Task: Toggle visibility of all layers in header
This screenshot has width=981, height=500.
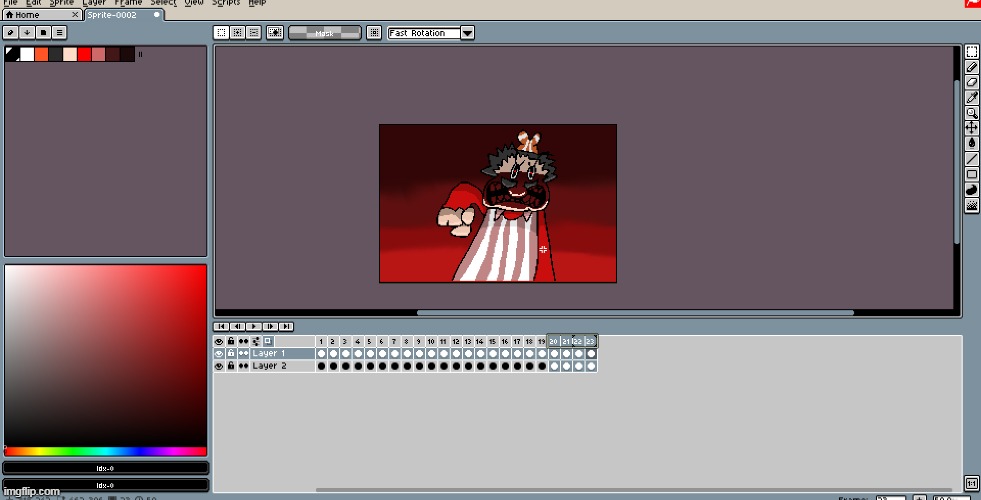Action: [219, 342]
